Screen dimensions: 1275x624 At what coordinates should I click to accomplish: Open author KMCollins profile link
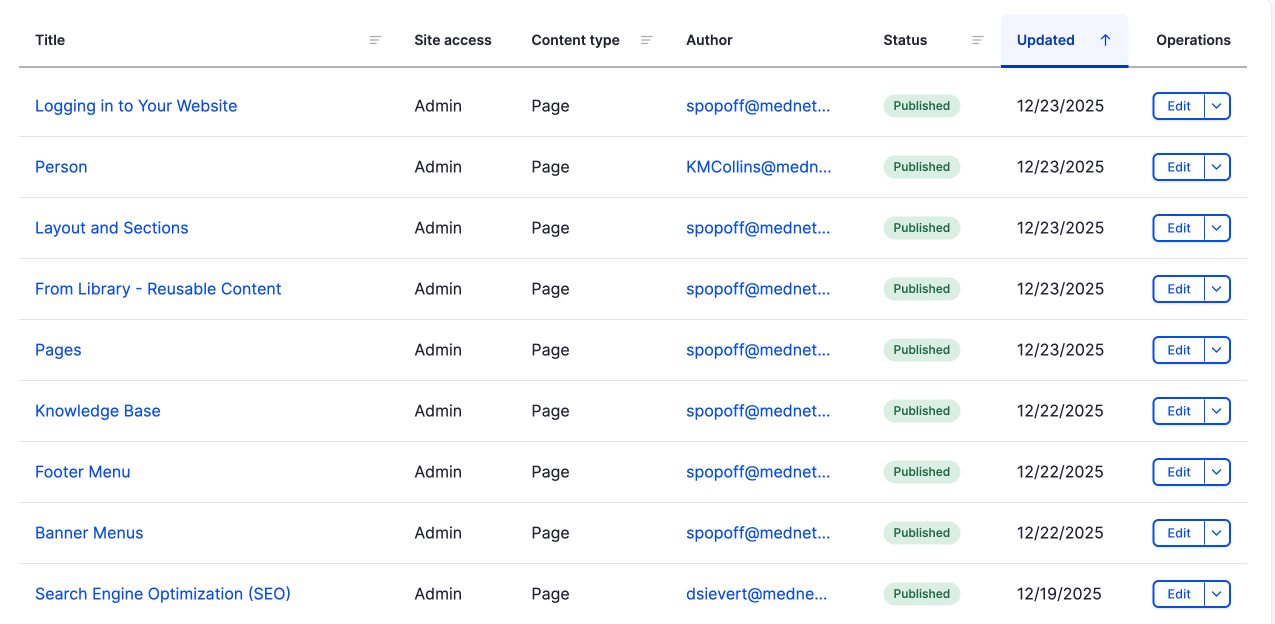758,167
